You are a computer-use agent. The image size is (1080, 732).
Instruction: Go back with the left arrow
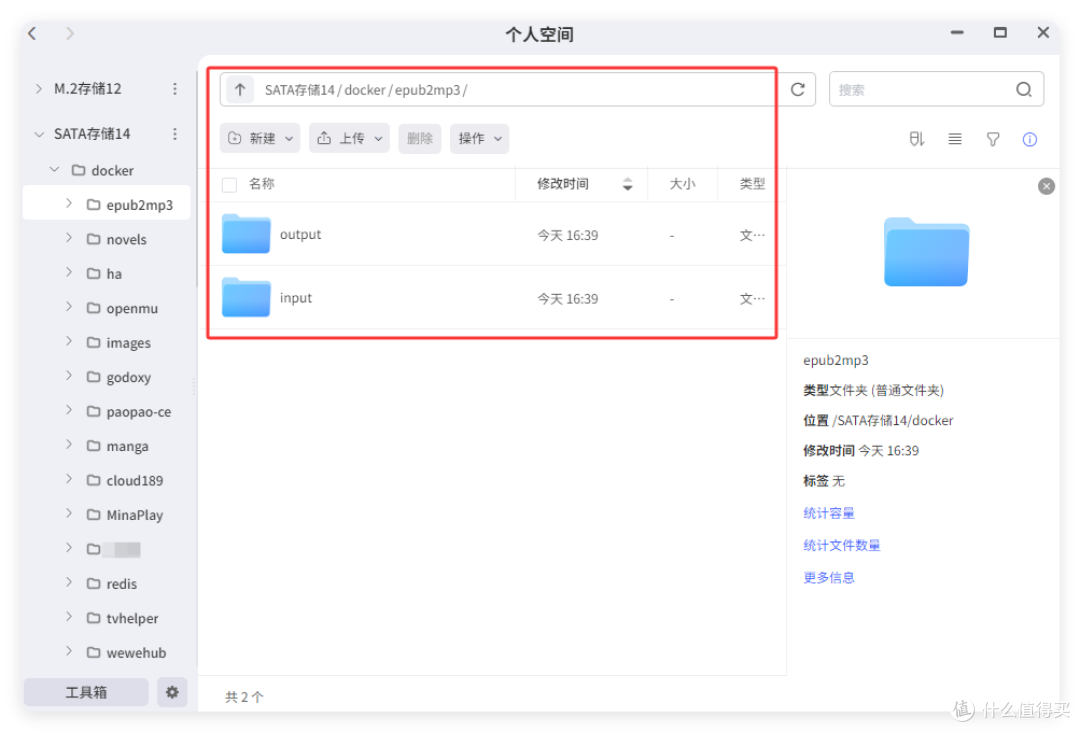(x=32, y=33)
